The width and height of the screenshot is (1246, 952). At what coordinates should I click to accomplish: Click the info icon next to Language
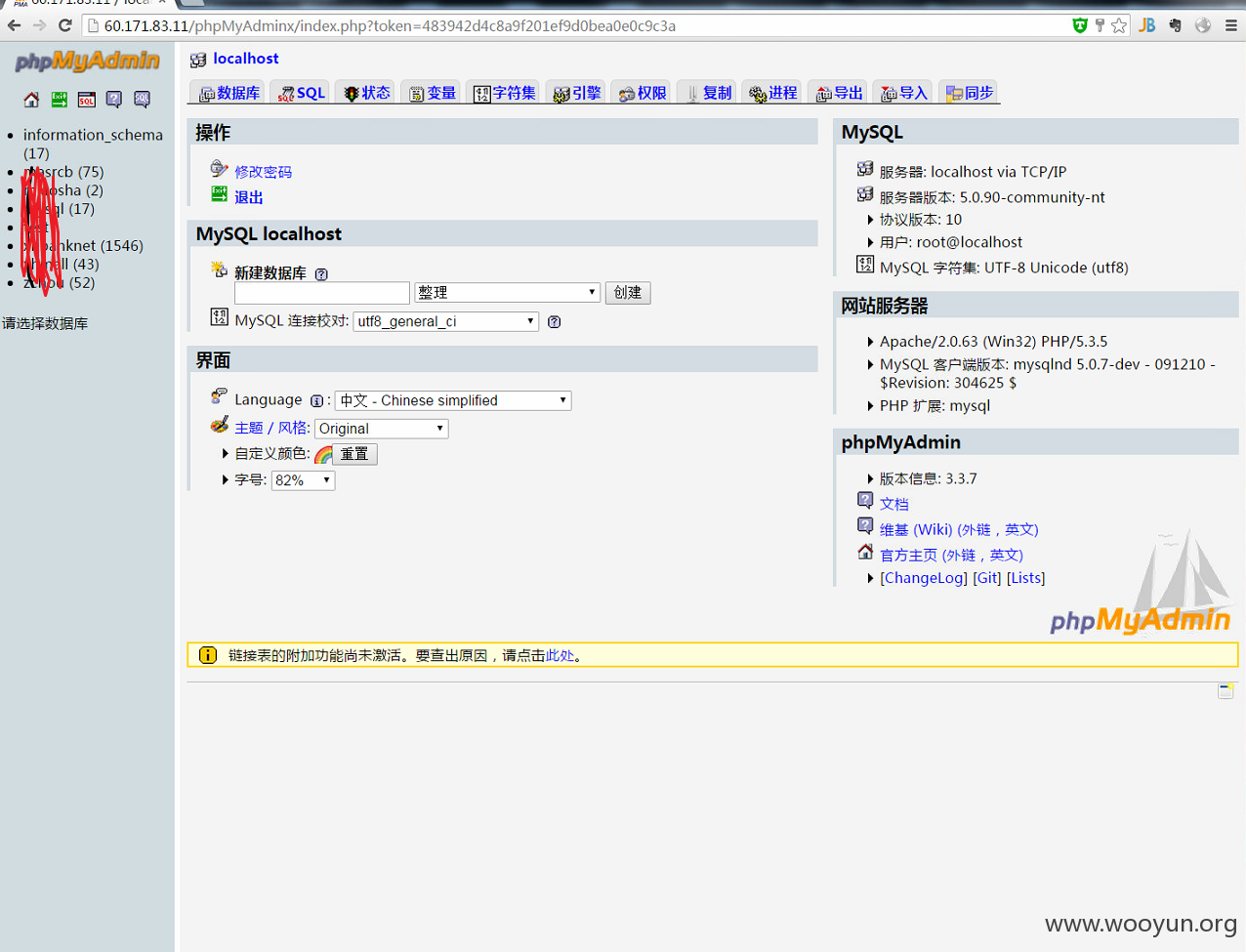coord(316,401)
